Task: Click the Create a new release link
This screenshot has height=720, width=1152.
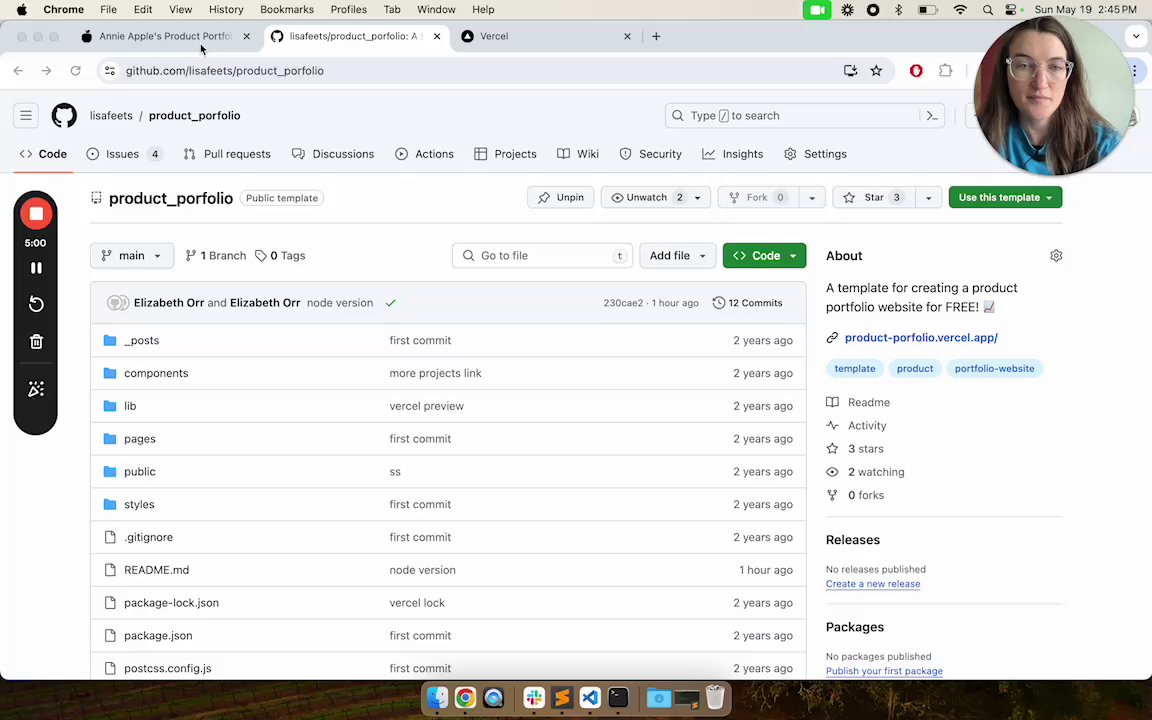Action: click(x=873, y=583)
